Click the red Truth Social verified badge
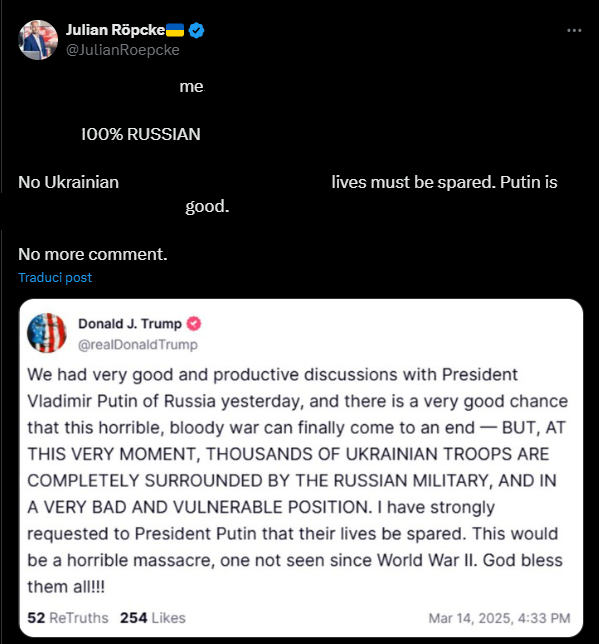This screenshot has height=644, width=599. tap(194, 324)
